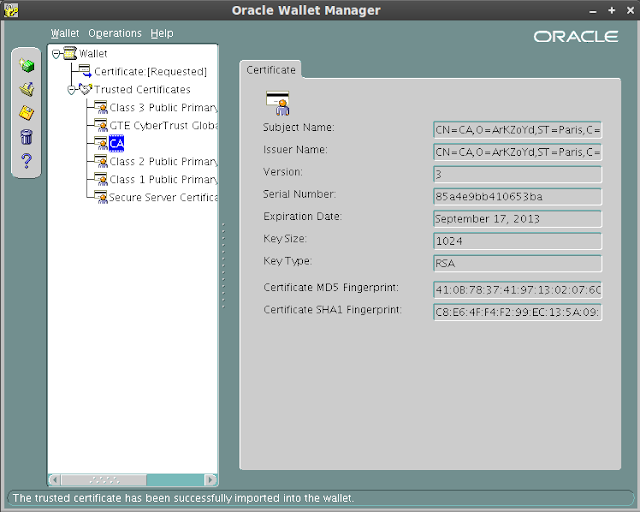Select Class 1 Public Primary certificate
Viewport: 640px width, 512px height.
pos(163,179)
